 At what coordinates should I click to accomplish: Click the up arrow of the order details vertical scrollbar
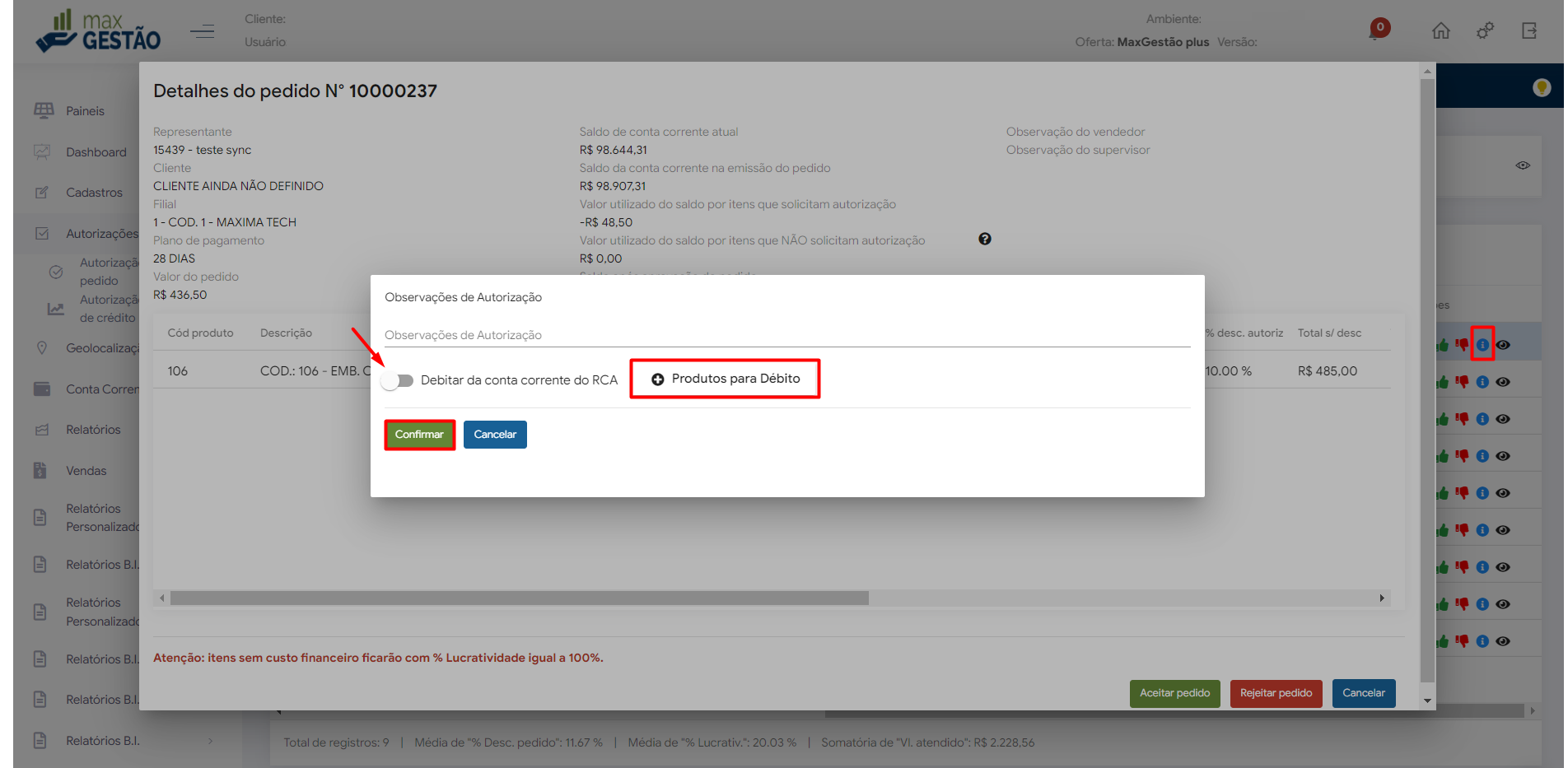(1427, 72)
